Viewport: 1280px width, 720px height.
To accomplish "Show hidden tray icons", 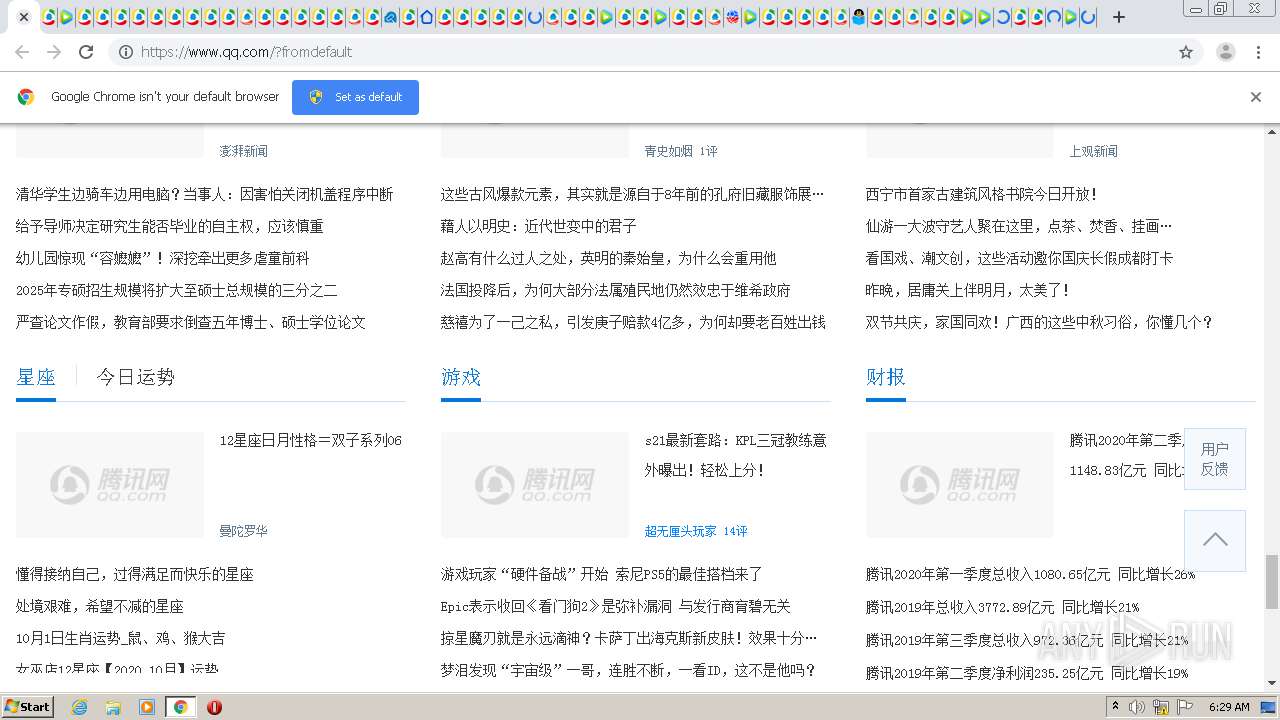I will [x=1116, y=707].
